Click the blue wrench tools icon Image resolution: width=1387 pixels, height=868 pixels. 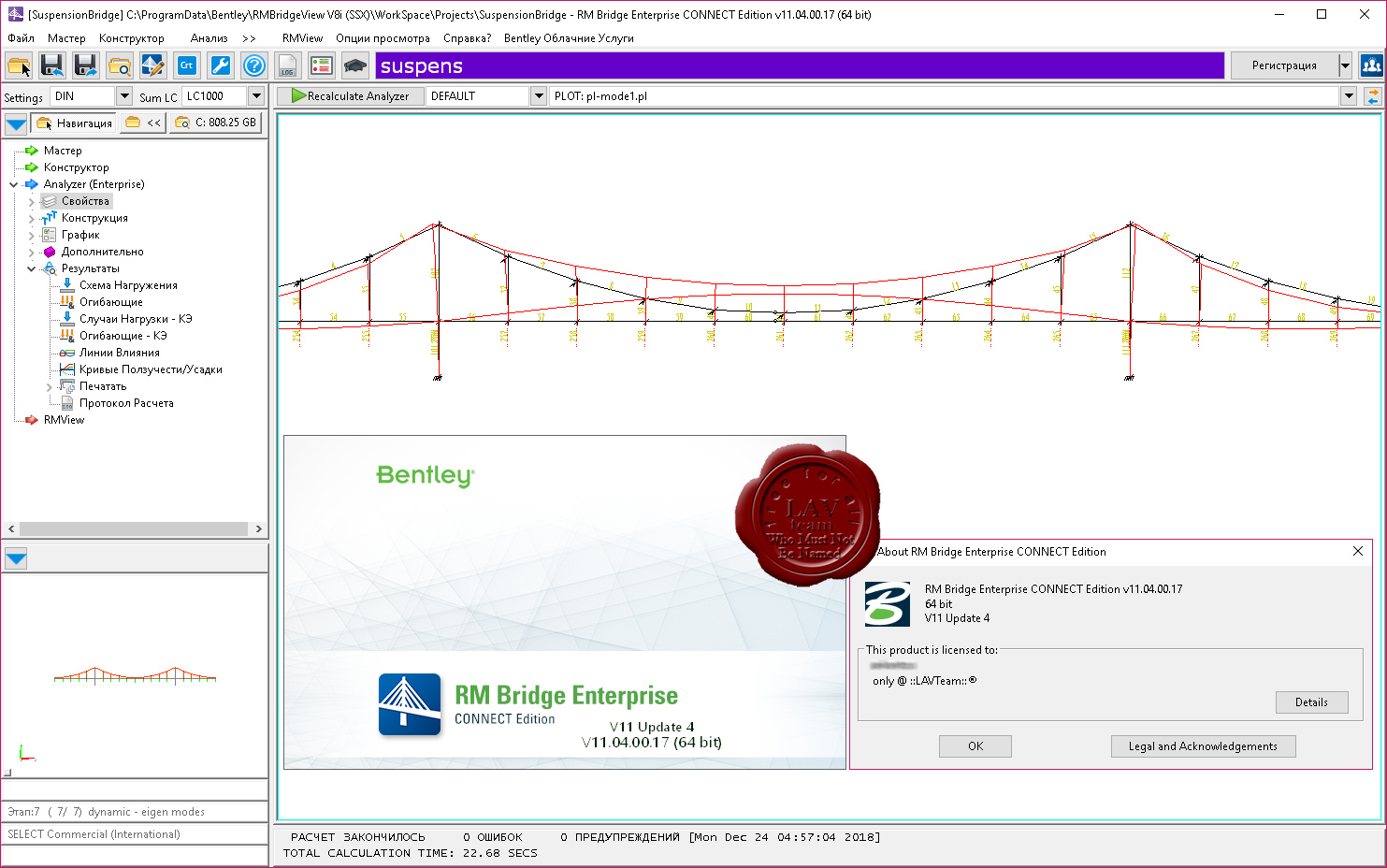[x=220, y=65]
